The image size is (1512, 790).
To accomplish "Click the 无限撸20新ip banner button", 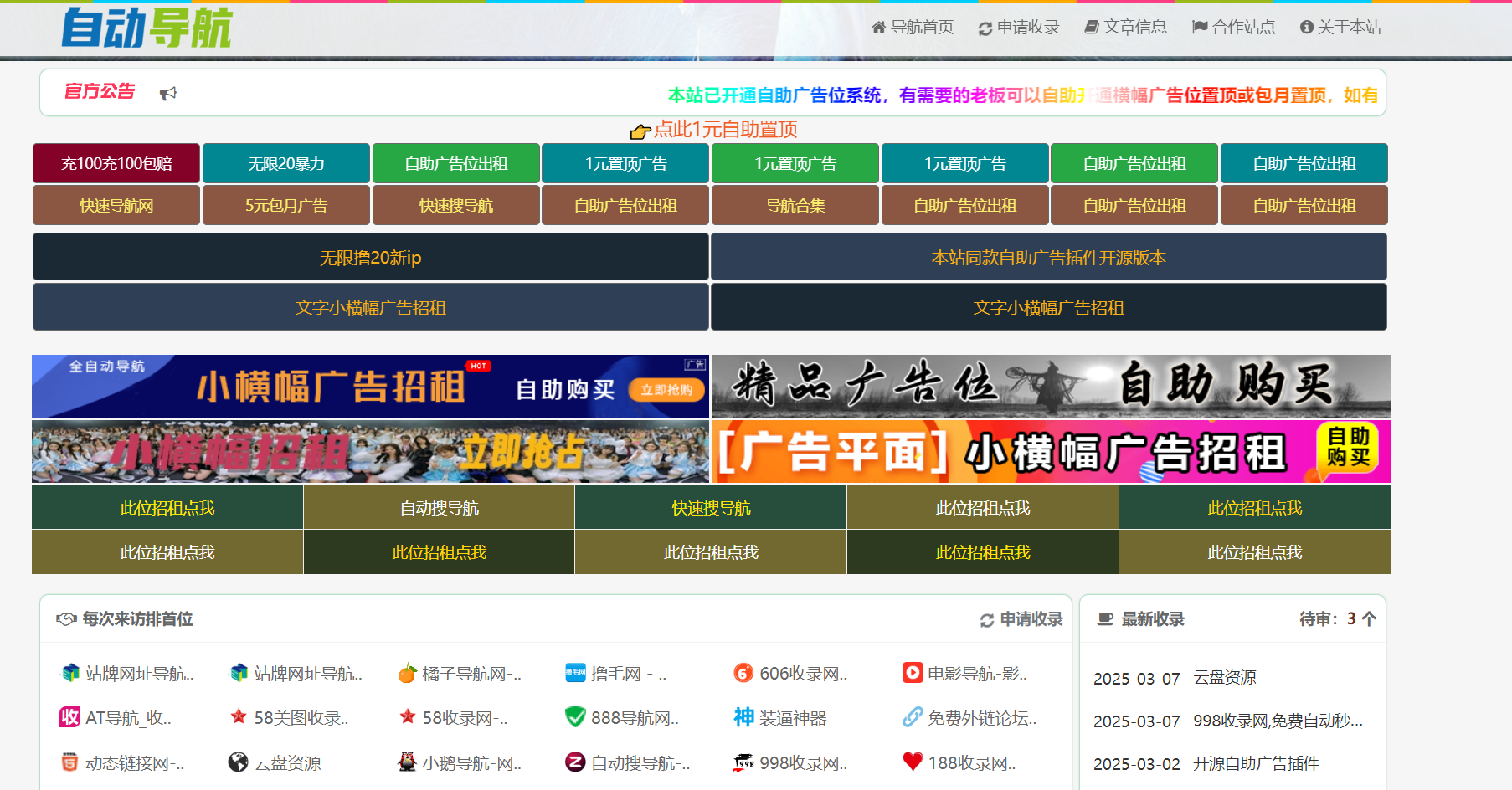I will [371, 257].
